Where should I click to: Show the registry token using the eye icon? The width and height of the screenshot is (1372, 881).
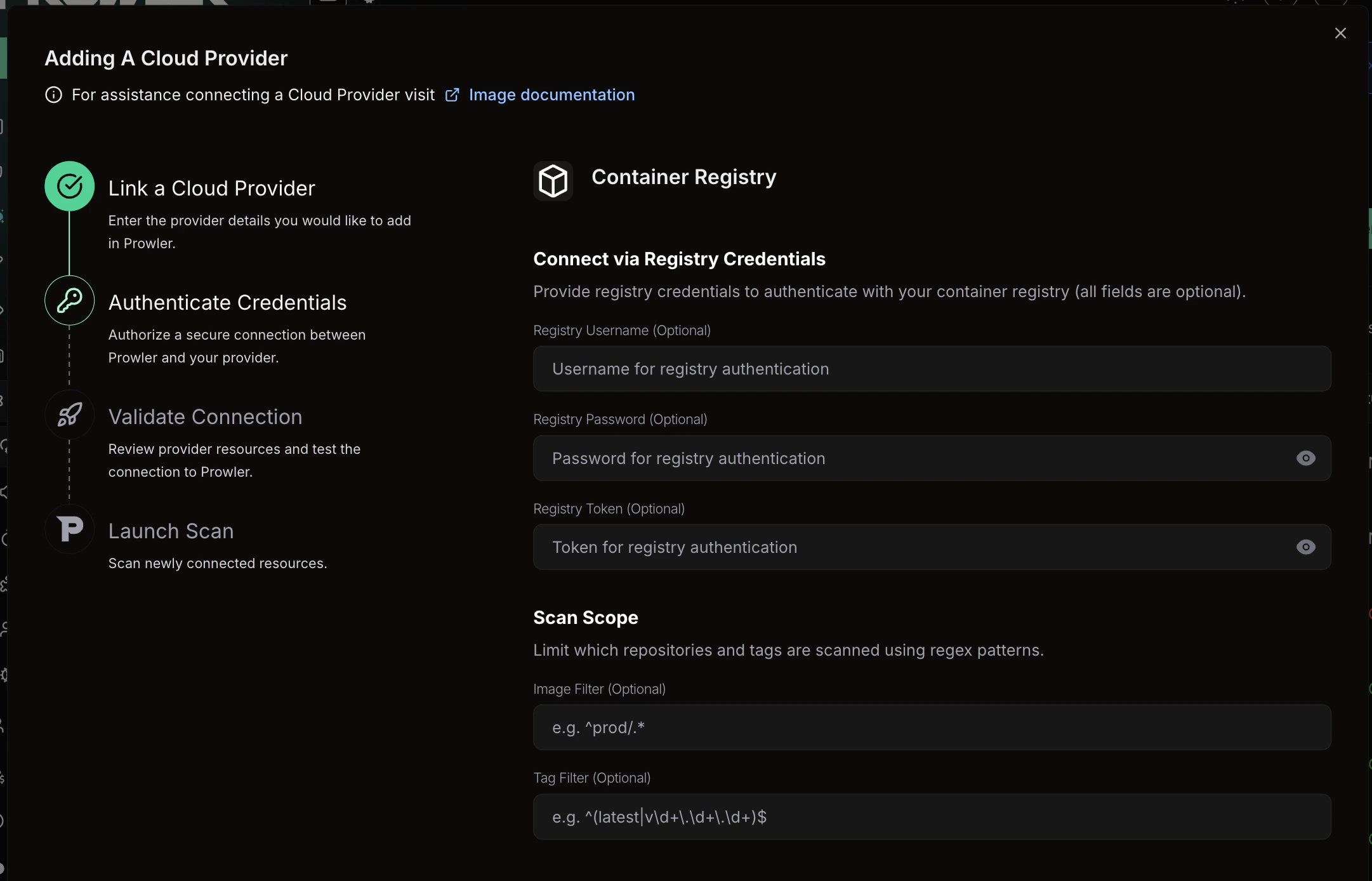[1307, 546]
